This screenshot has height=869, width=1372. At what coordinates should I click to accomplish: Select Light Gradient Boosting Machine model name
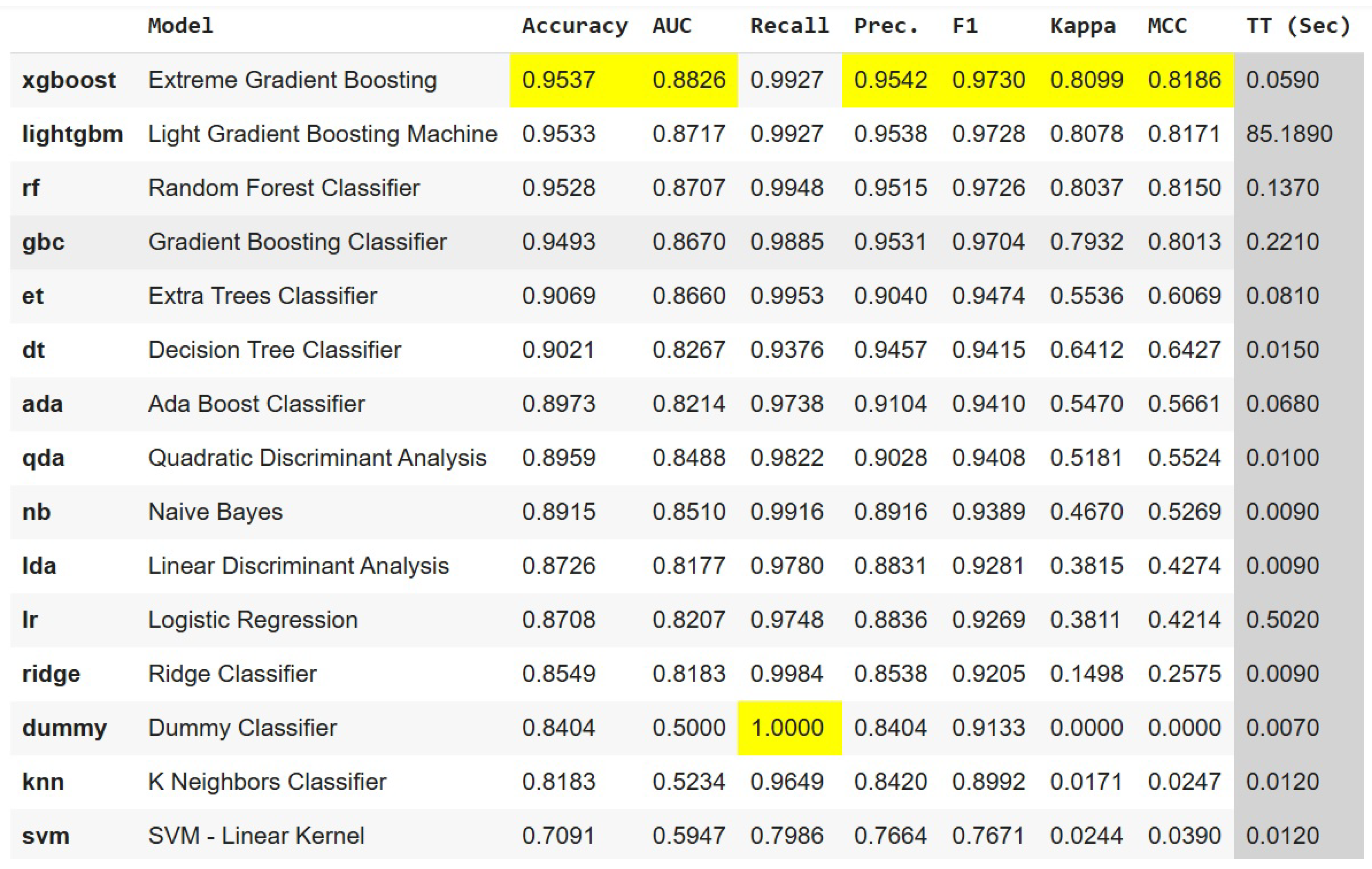pos(322,134)
